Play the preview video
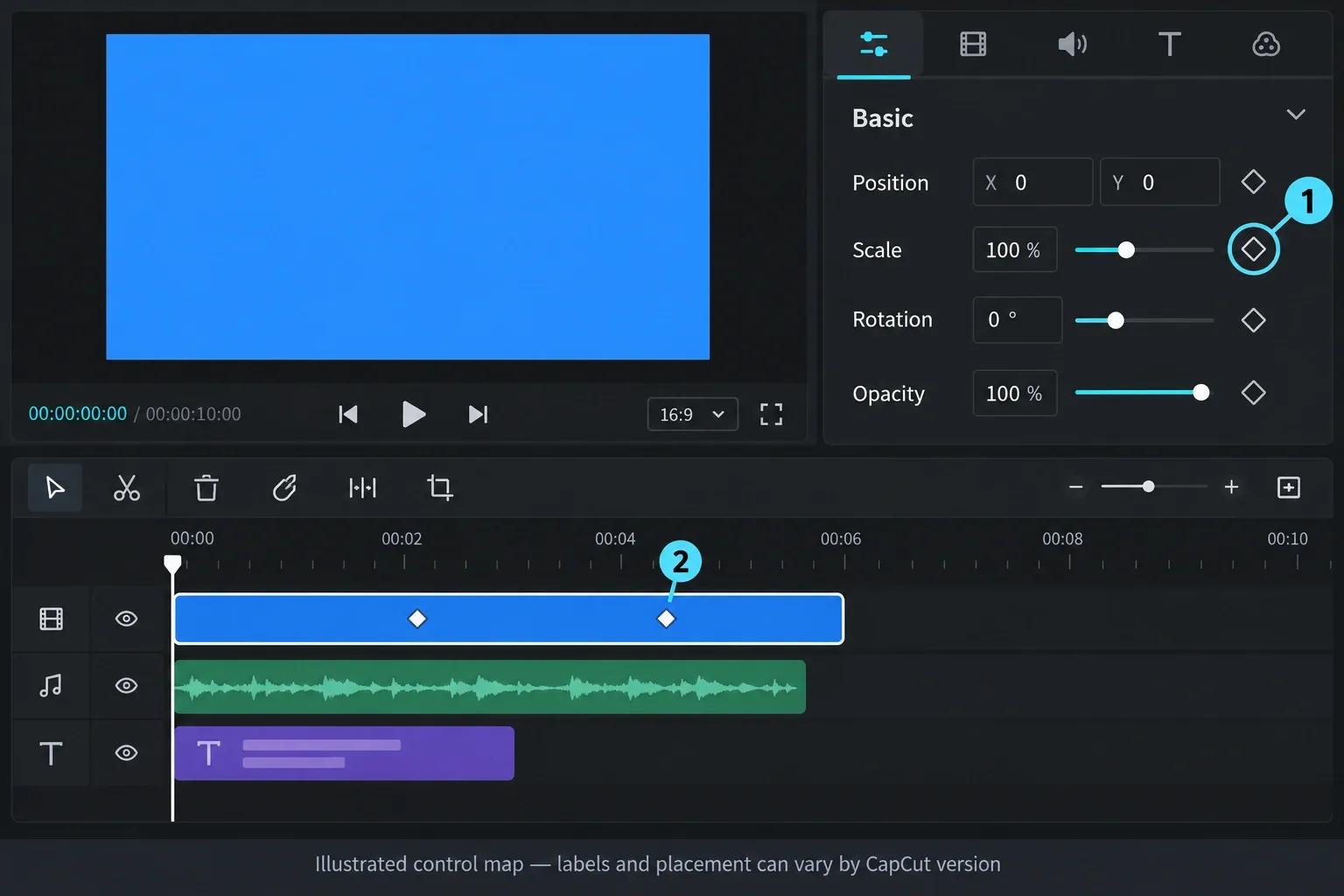1344x896 pixels. pyautogui.click(x=413, y=414)
